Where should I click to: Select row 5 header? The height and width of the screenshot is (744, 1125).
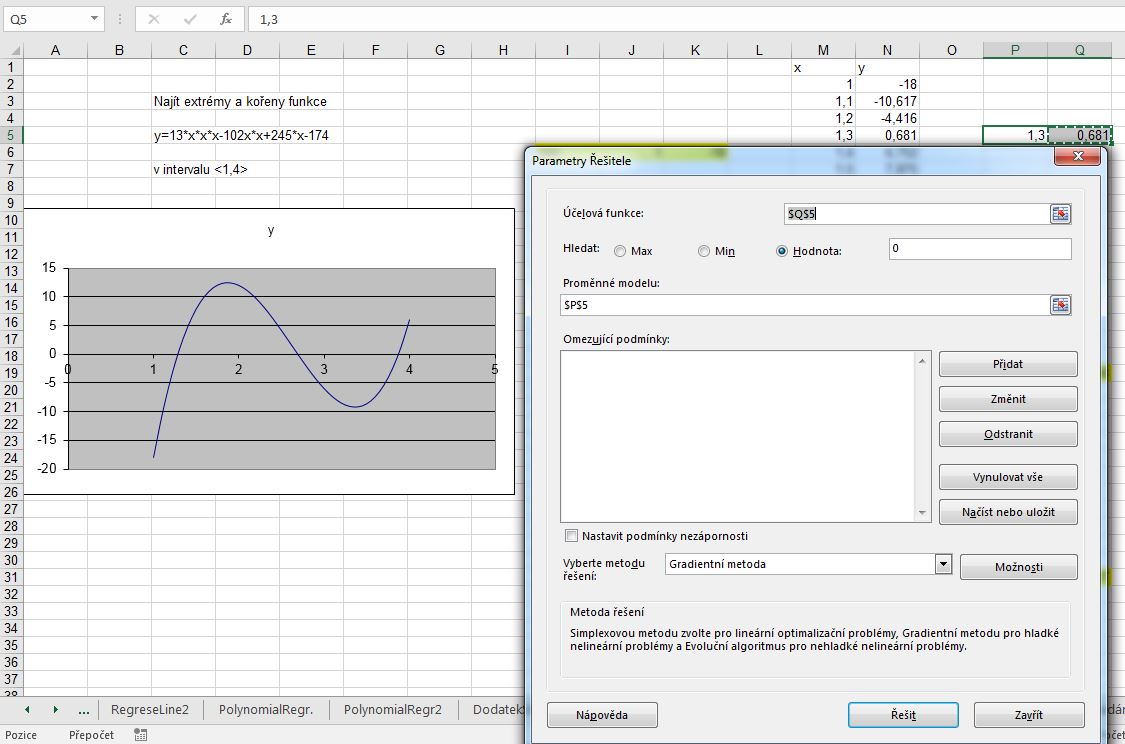[x=11, y=135]
